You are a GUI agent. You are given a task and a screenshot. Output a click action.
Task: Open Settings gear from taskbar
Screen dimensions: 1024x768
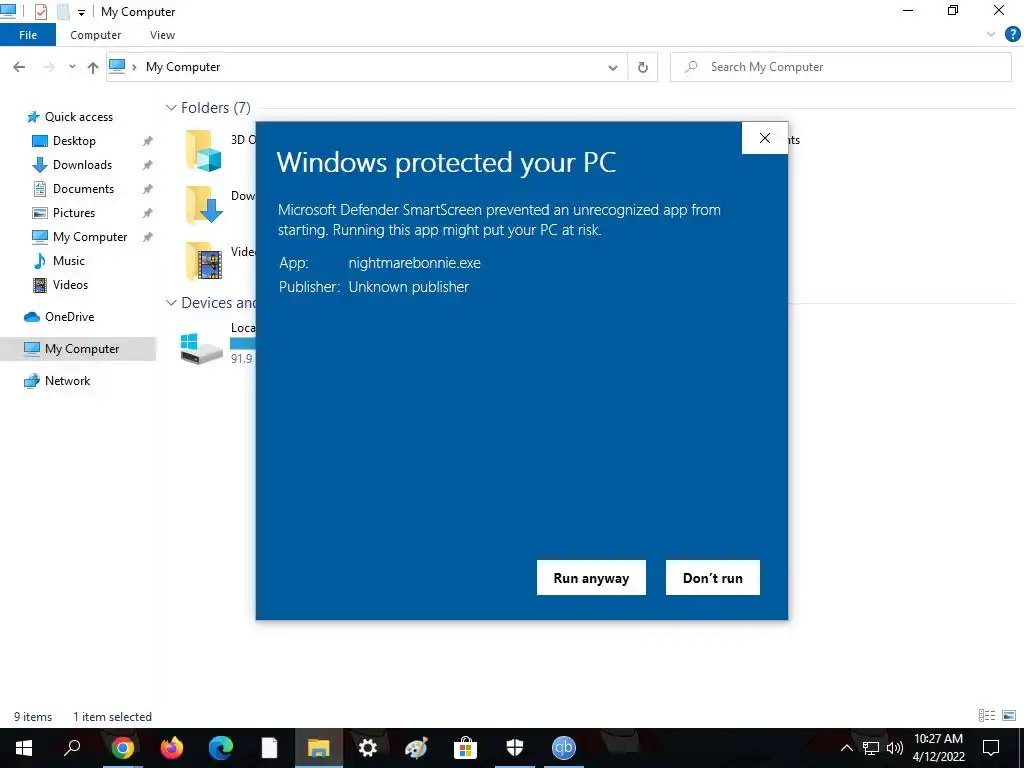368,748
